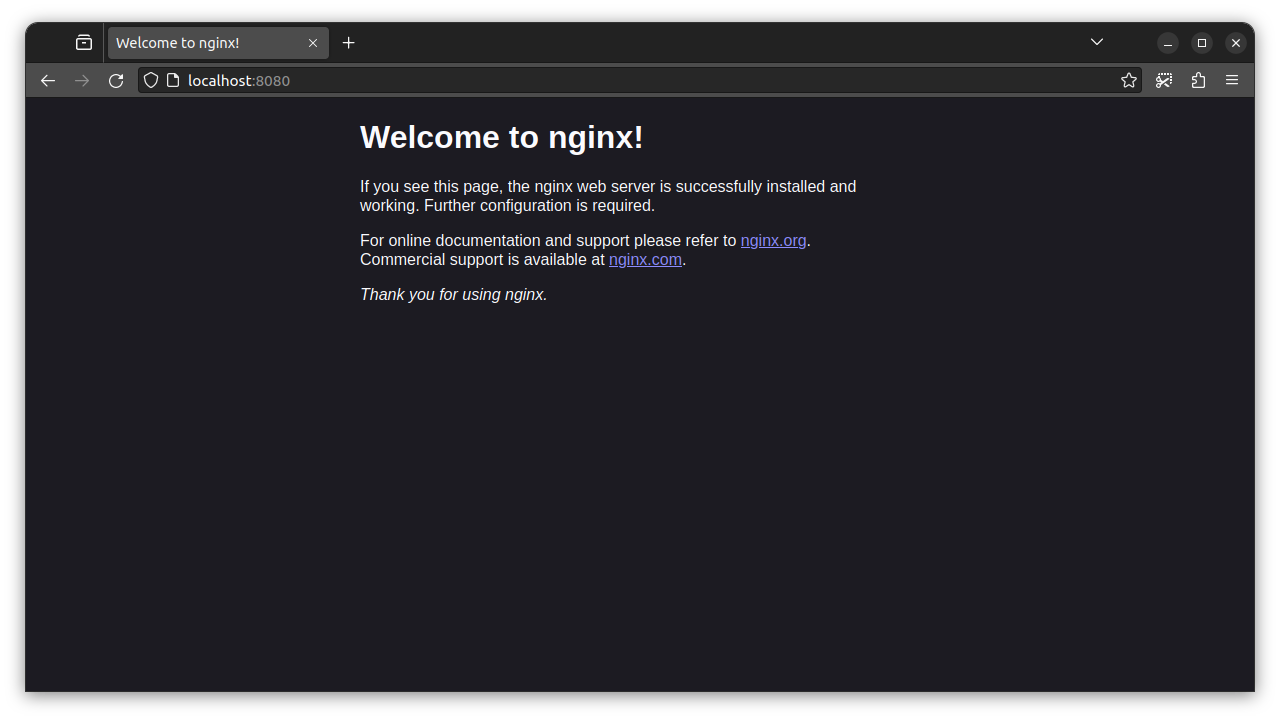1280x720 pixels.
Task: Bookmark this page with star icon
Action: point(1129,80)
